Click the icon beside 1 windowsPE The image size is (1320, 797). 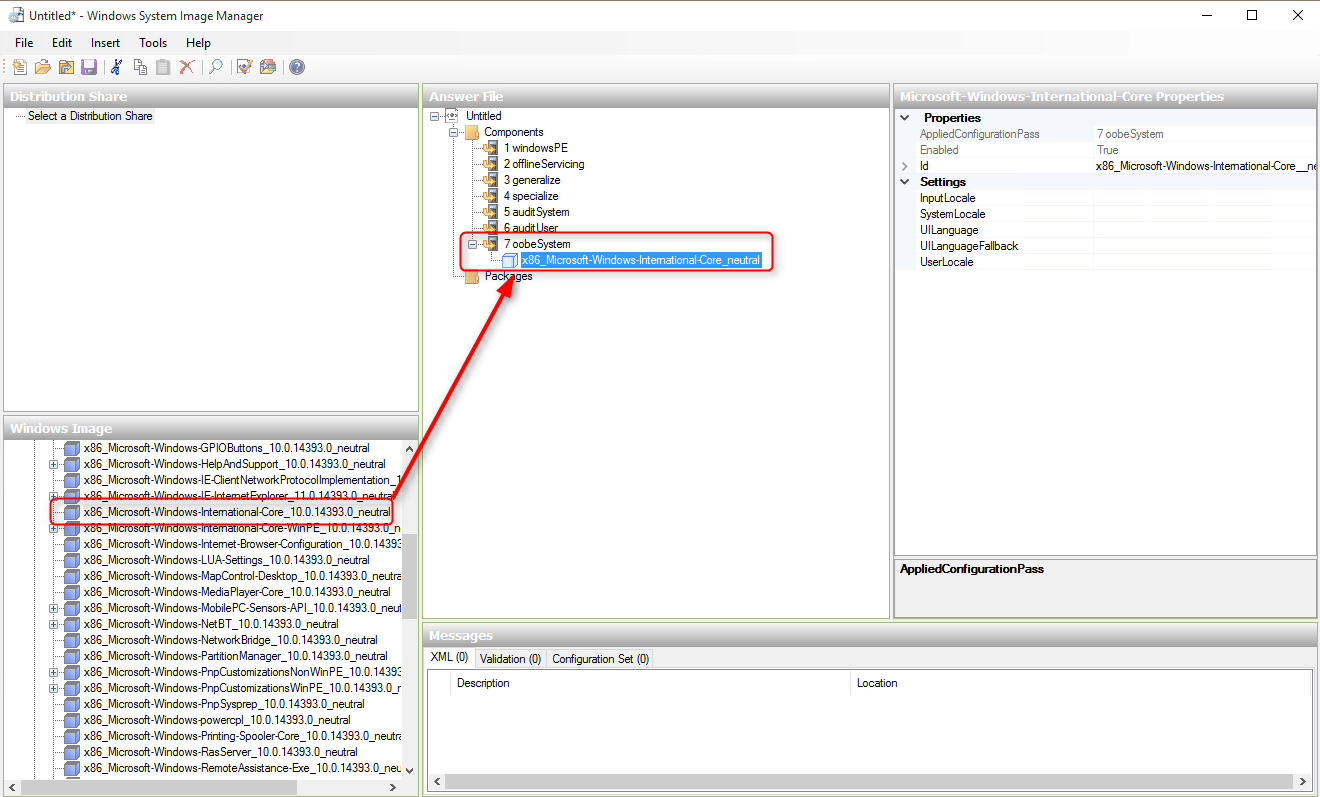click(490, 148)
